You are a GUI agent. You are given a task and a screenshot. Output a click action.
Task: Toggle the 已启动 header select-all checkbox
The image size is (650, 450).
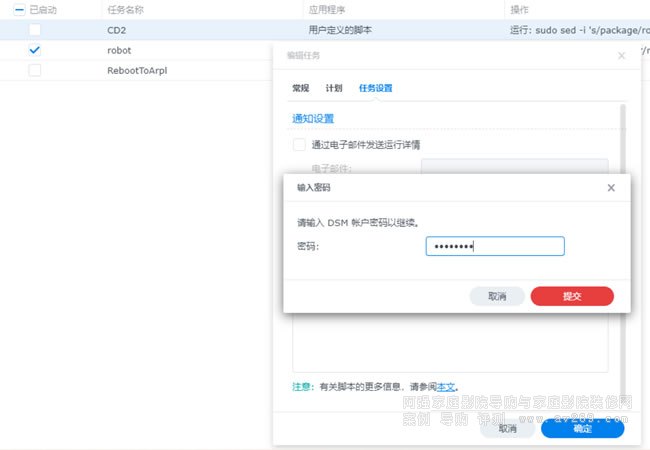(20, 9)
